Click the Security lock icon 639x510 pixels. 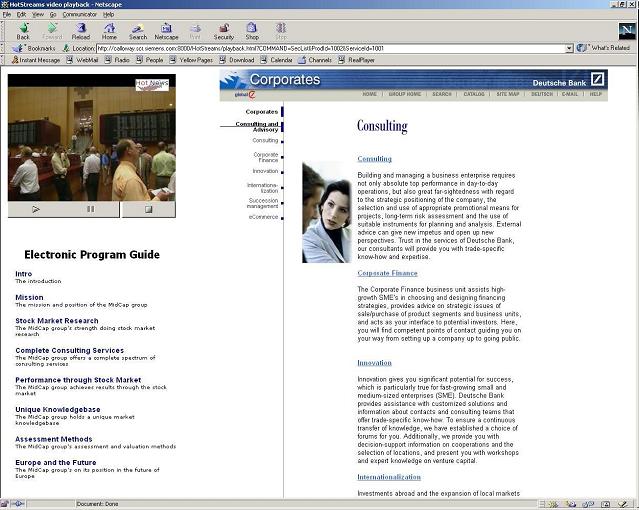[x=223, y=30]
